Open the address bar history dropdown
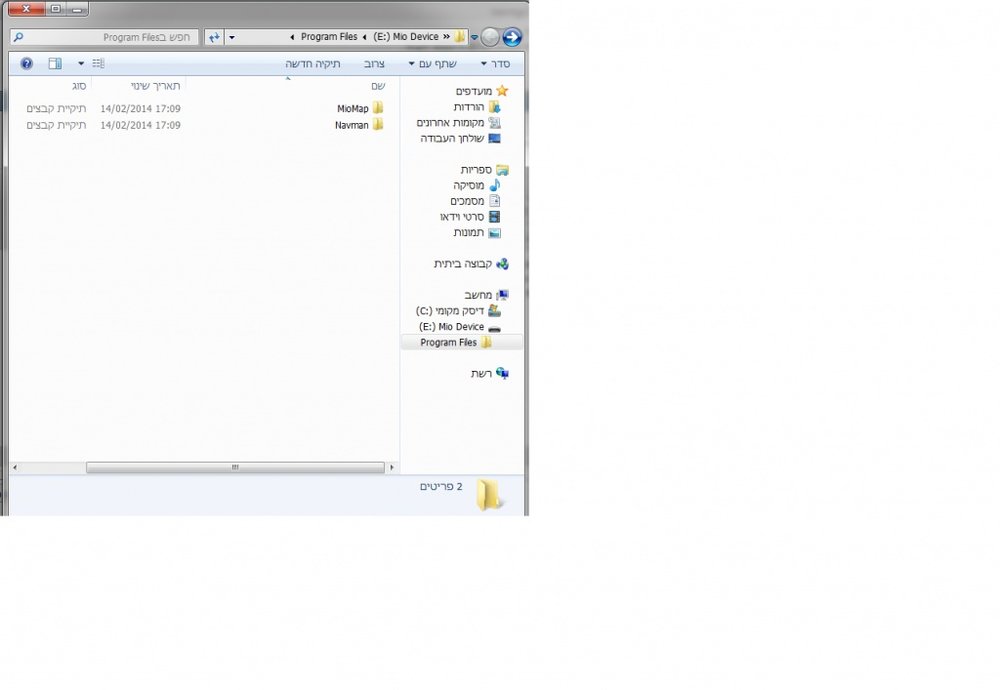This screenshot has width=1000, height=690. [x=232, y=38]
